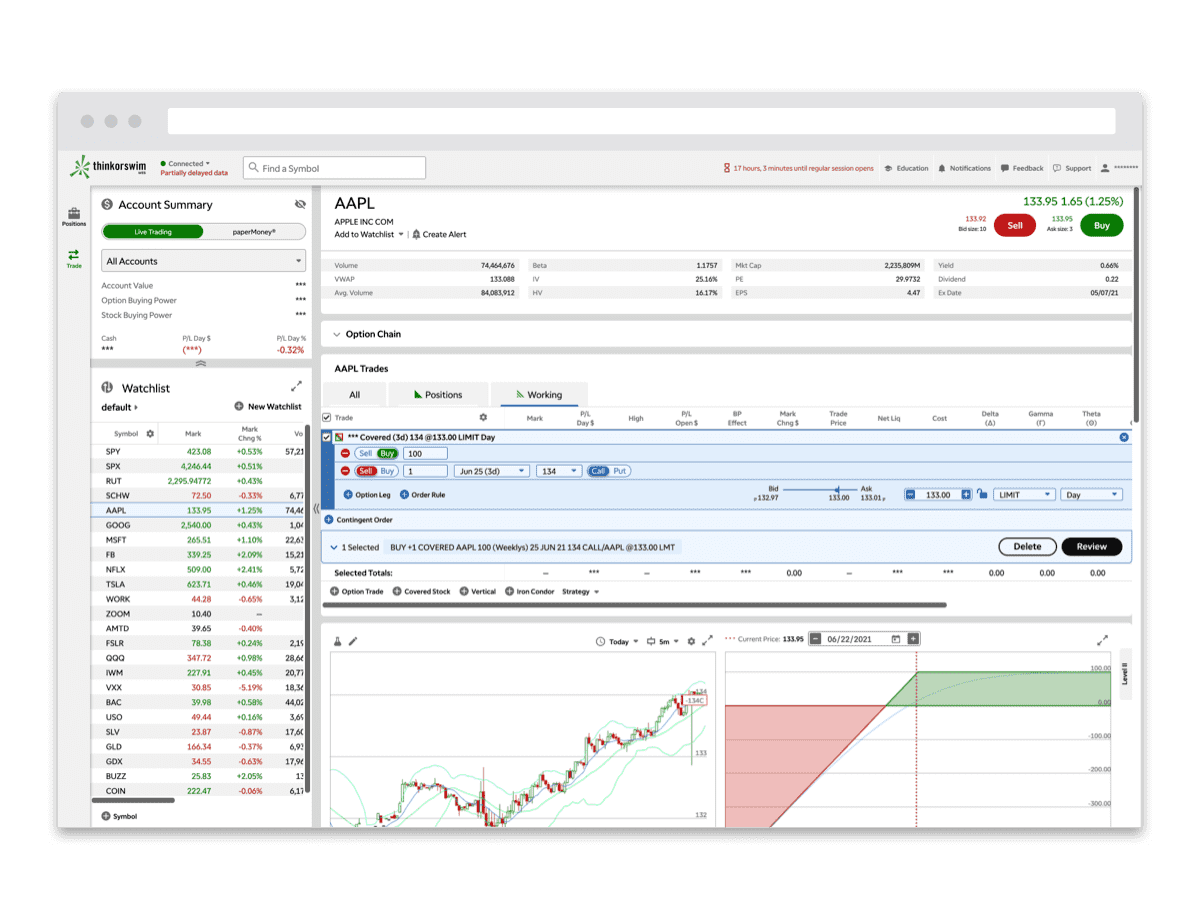1200x920 pixels.
Task: Select the chart drawing pencil tool
Action: tap(353, 641)
